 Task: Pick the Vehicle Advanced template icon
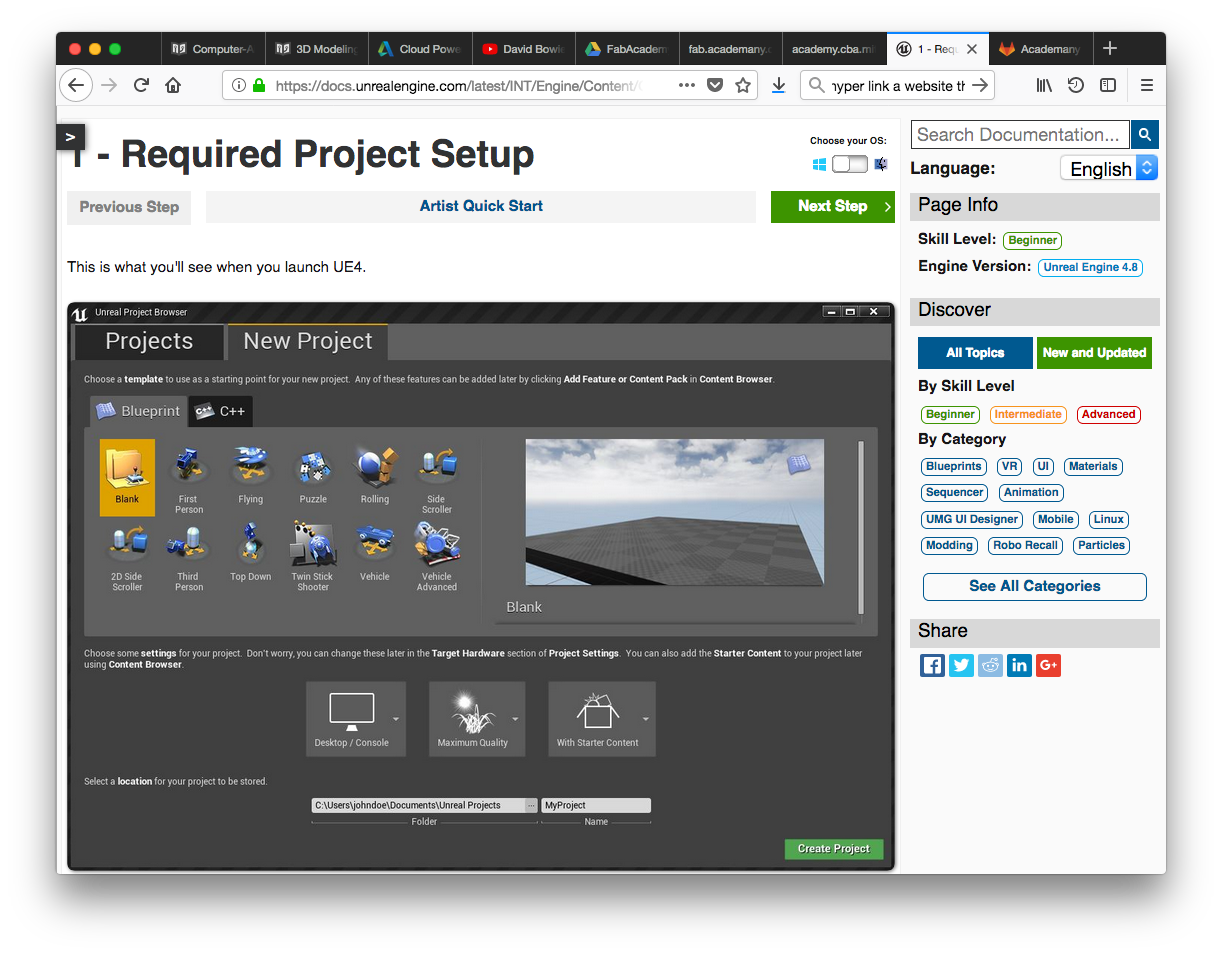pos(437,545)
